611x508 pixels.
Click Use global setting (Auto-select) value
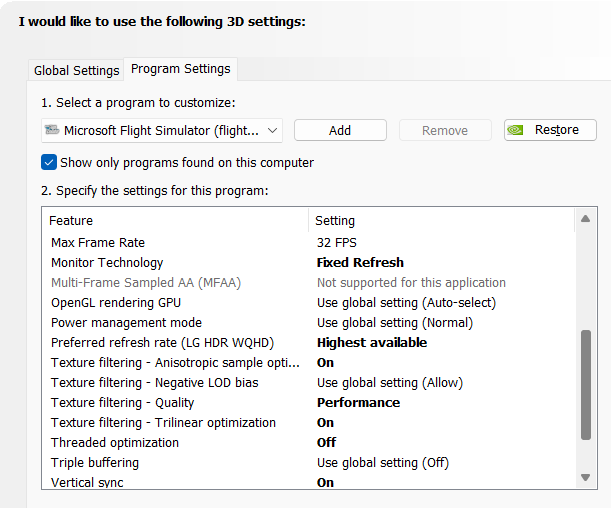tap(406, 303)
